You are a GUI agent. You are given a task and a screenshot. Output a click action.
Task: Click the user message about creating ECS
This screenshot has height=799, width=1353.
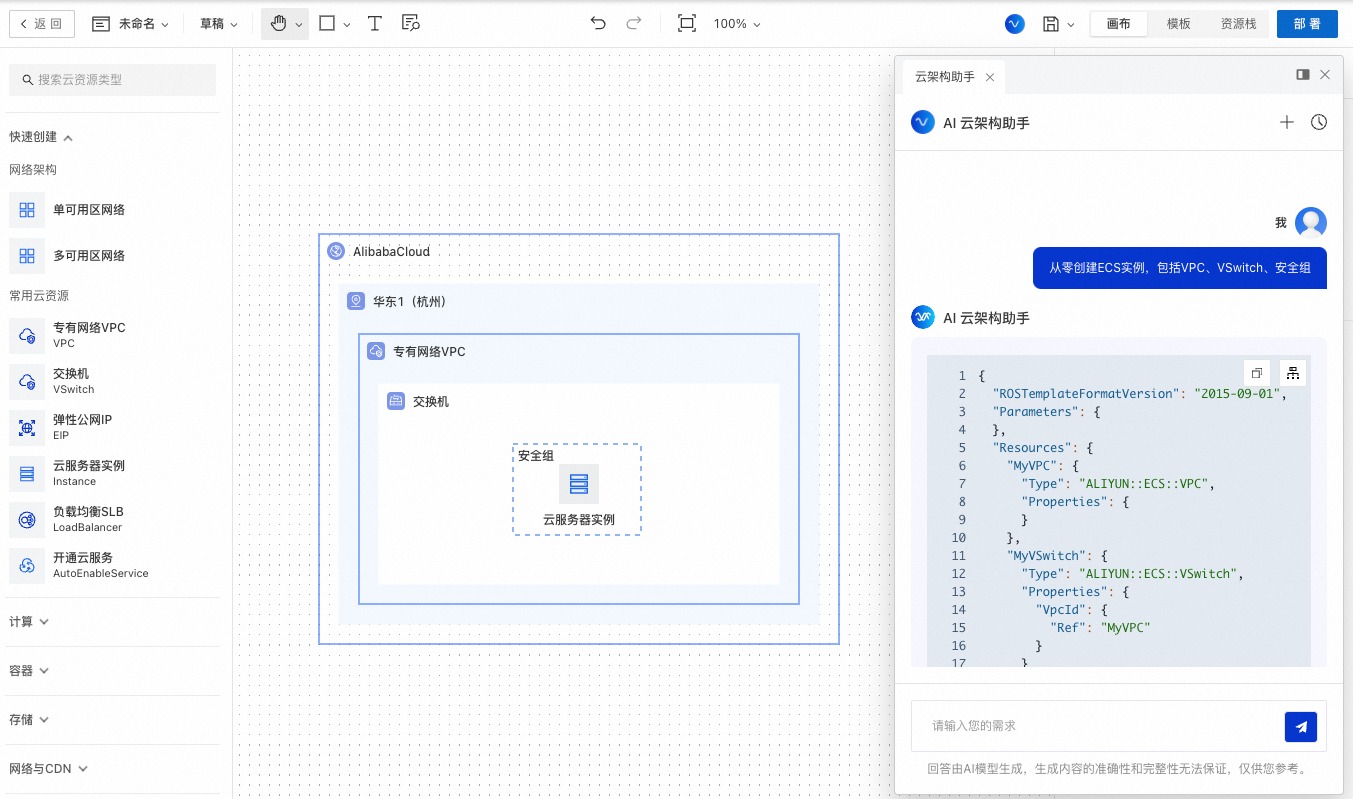click(x=1180, y=268)
